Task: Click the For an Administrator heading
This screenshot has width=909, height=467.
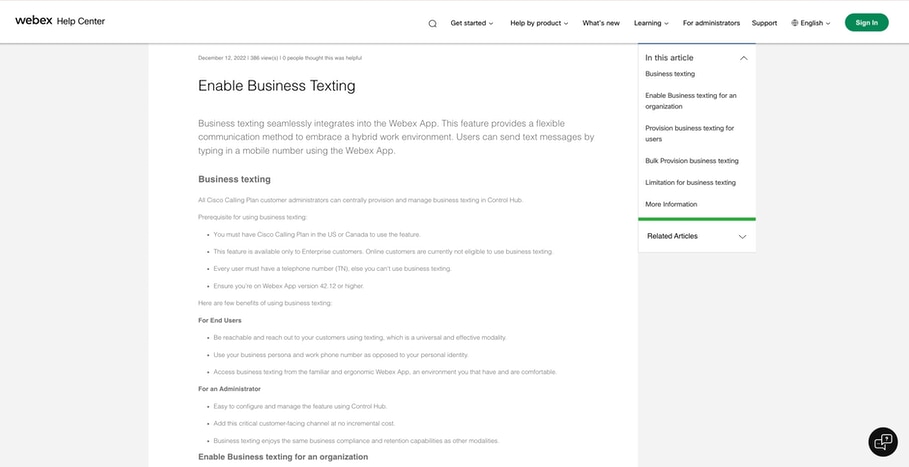Action: [229, 389]
